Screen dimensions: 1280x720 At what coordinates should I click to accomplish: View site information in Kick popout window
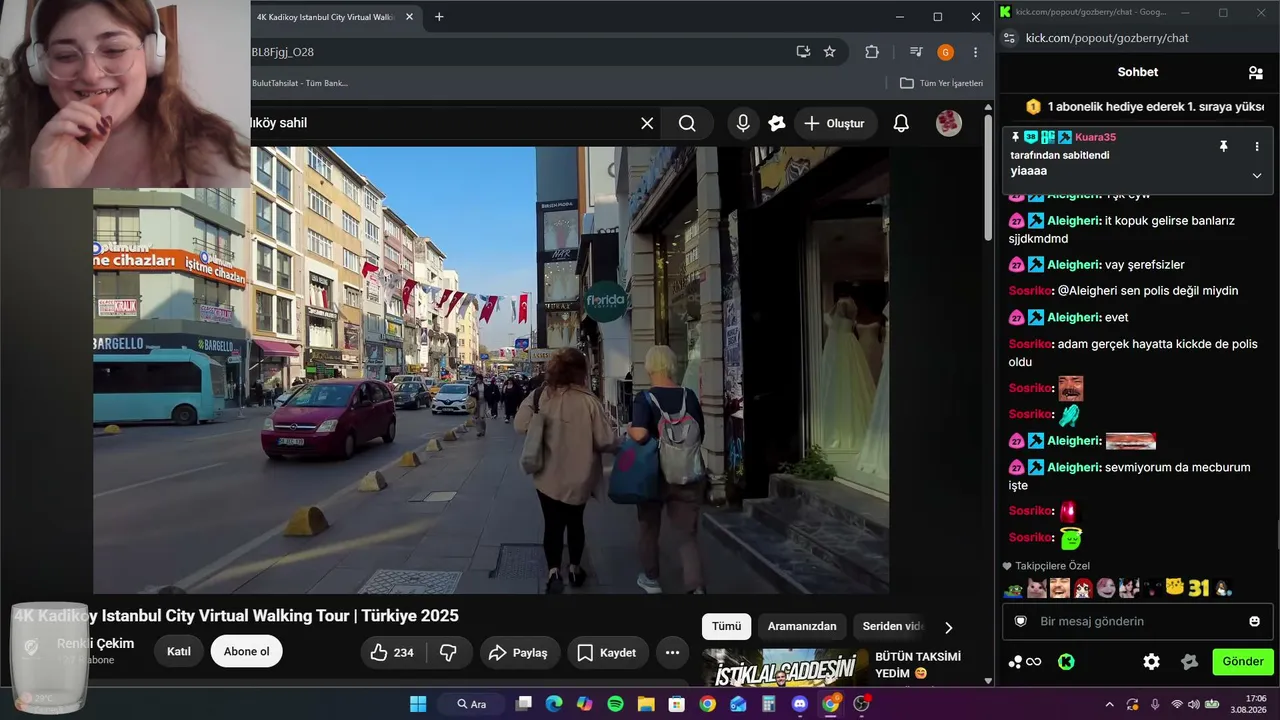tap(1008, 38)
